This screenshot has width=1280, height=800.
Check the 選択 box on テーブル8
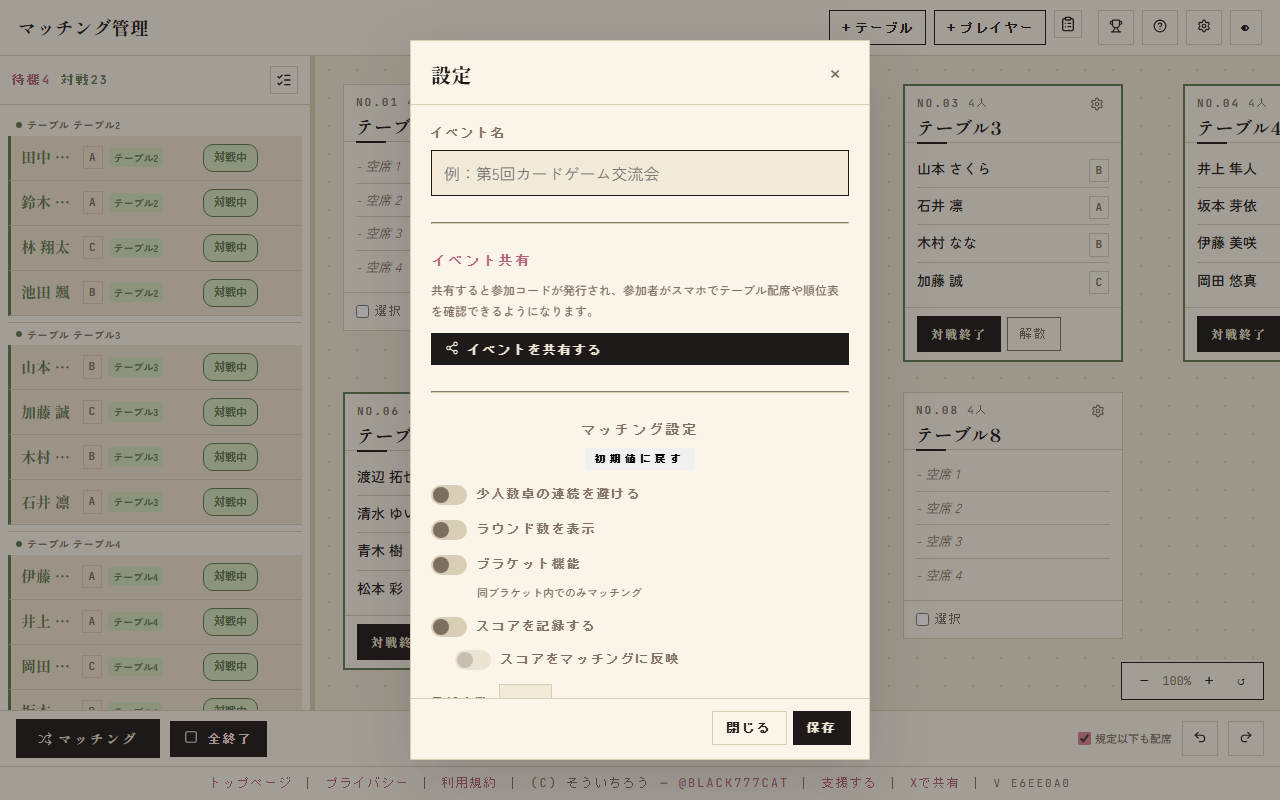click(x=922, y=620)
